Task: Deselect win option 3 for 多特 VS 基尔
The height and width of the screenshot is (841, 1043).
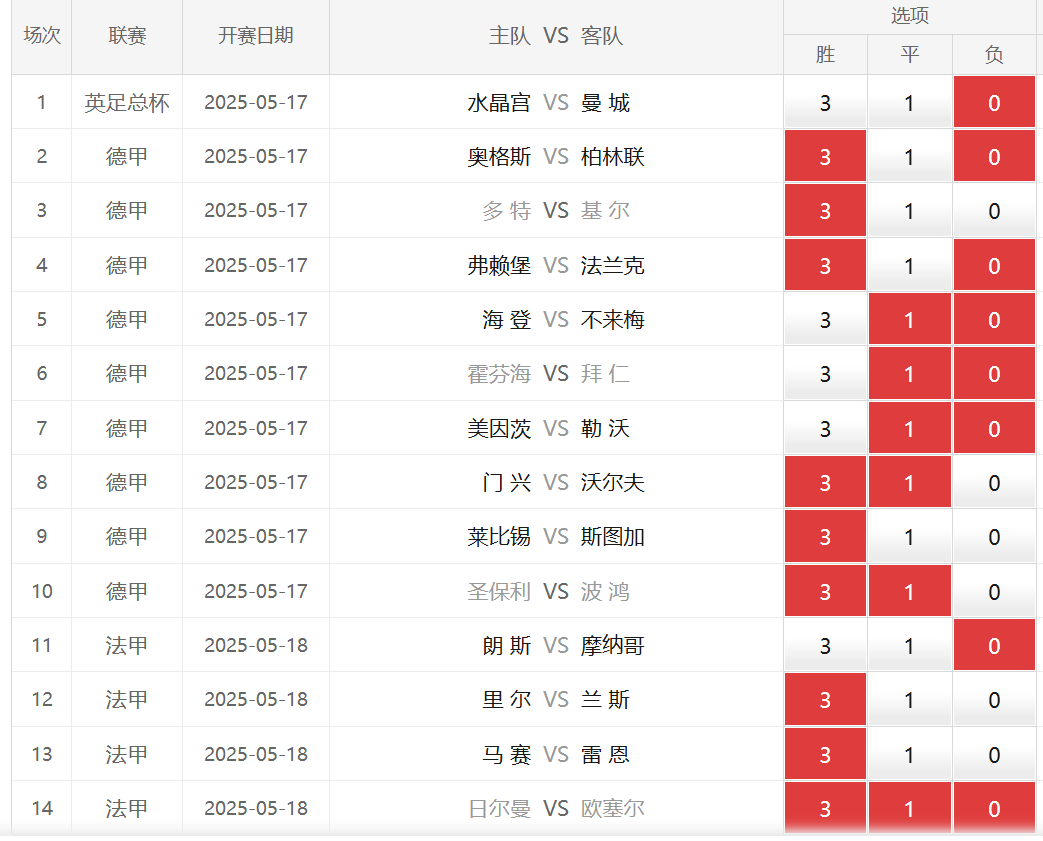Action: point(825,210)
